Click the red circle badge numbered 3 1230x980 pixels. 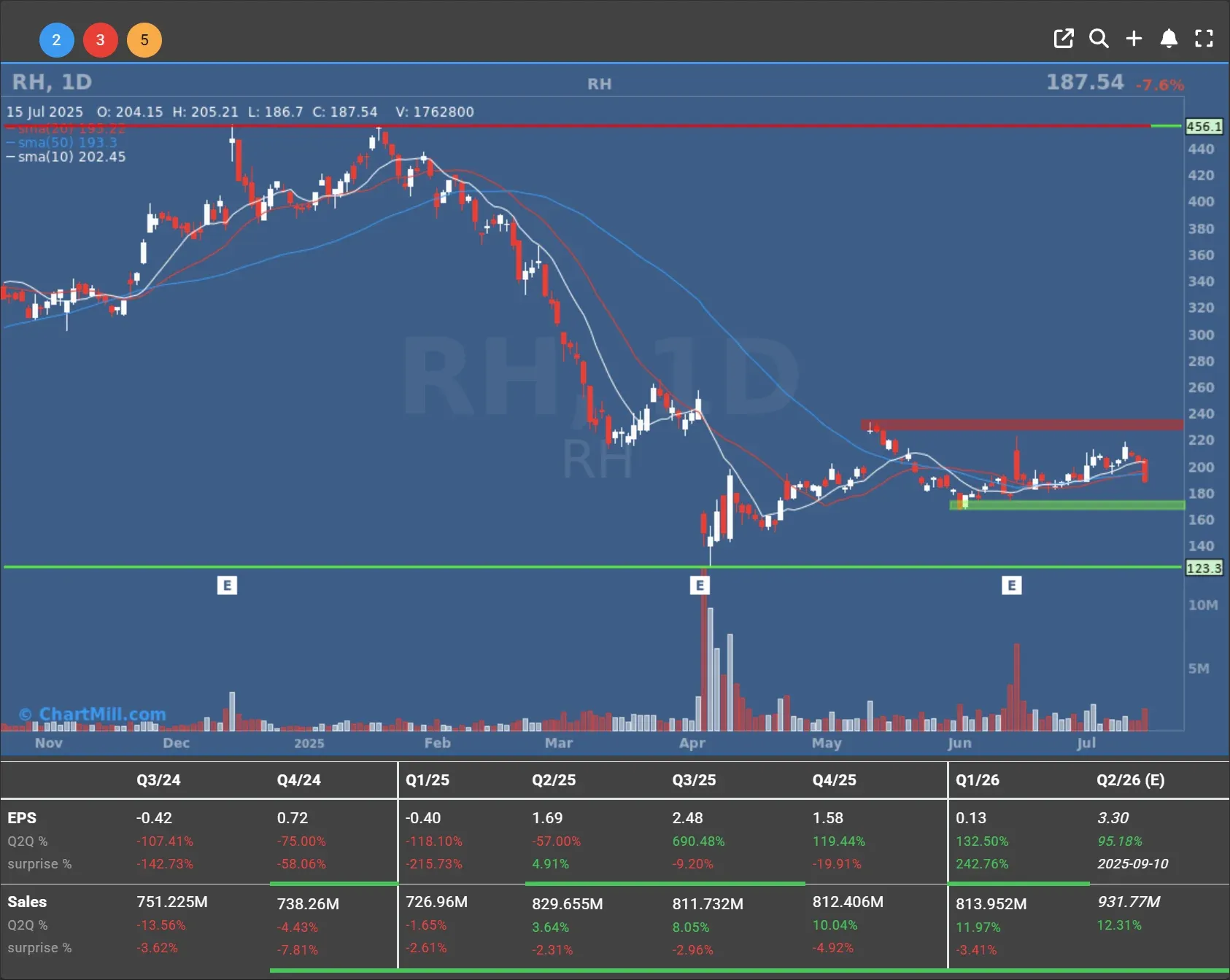[x=101, y=40]
